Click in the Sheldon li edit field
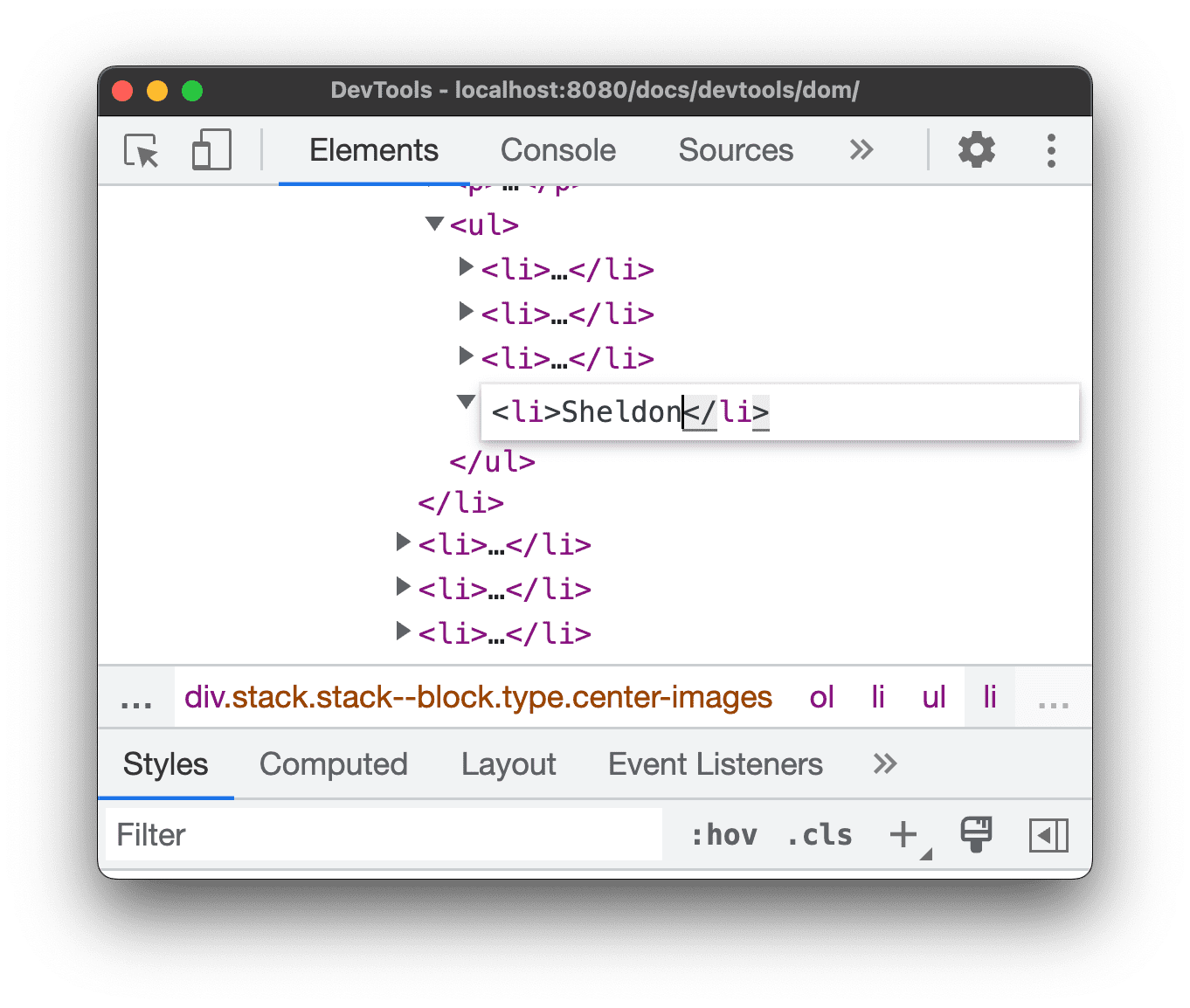 click(779, 411)
